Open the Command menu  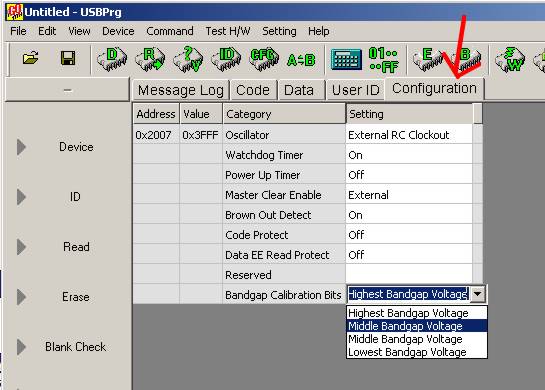[170, 31]
